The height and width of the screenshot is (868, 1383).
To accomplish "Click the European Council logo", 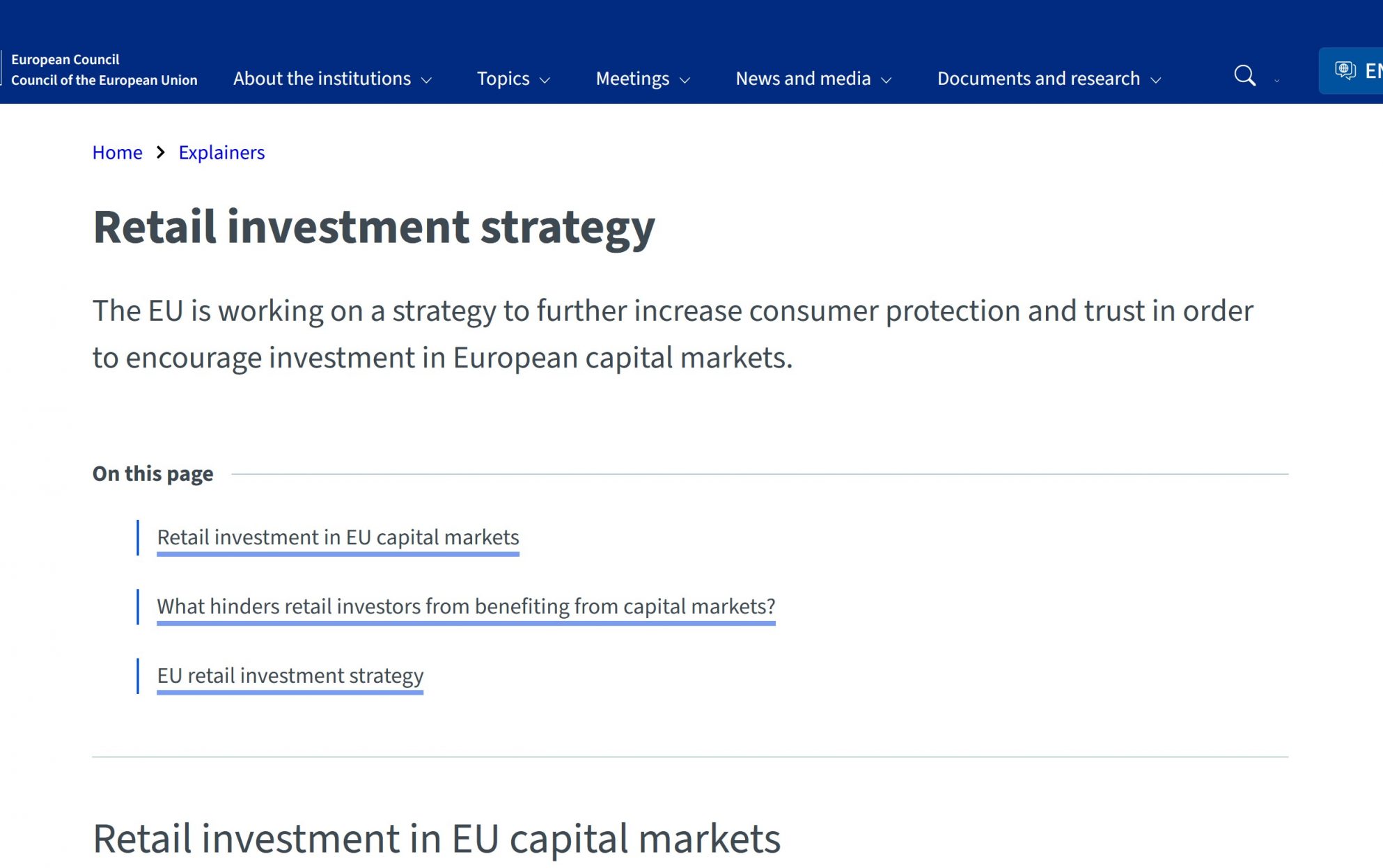I will (104, 70).
